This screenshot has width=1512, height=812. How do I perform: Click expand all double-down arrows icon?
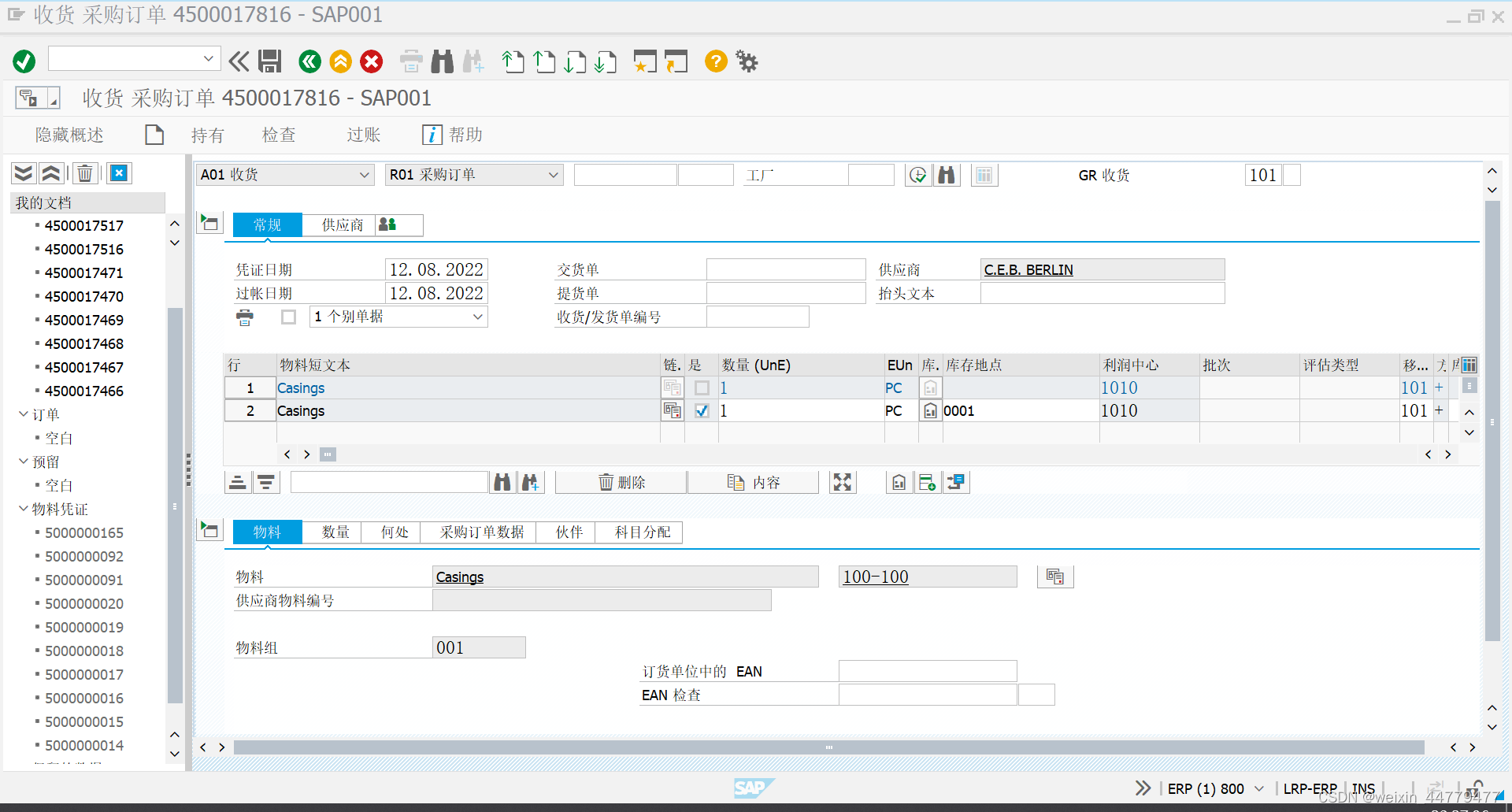pyautogui.click(x=24, y=173)
